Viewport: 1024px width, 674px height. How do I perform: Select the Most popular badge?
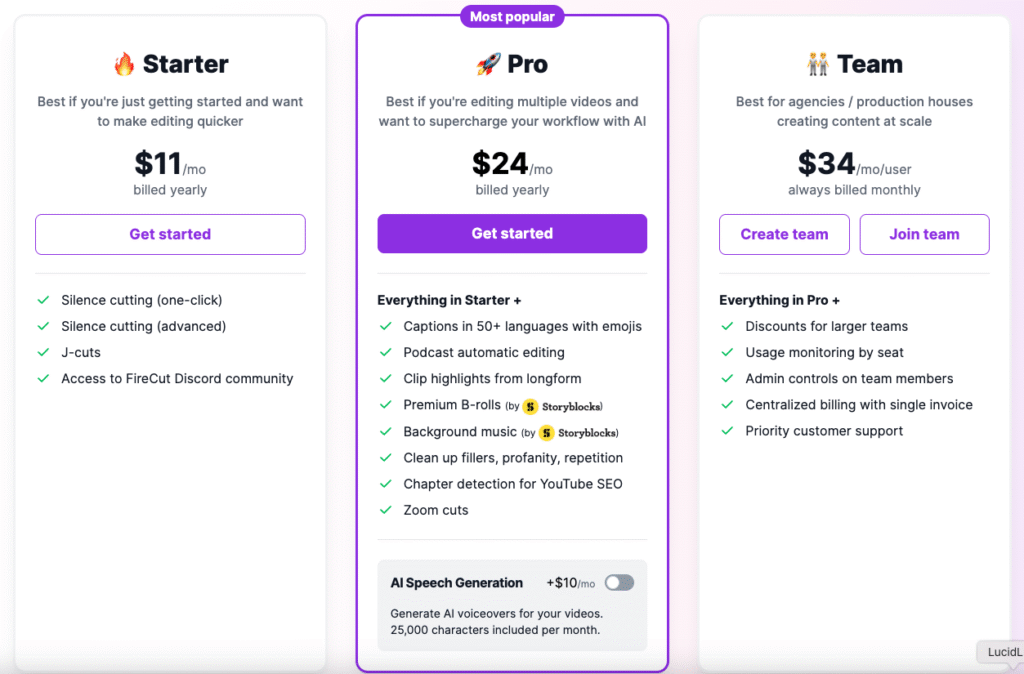click(512, 16)
